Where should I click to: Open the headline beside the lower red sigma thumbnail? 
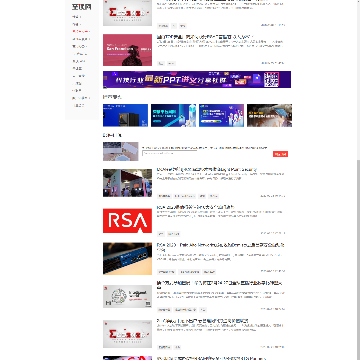[202, 321]
